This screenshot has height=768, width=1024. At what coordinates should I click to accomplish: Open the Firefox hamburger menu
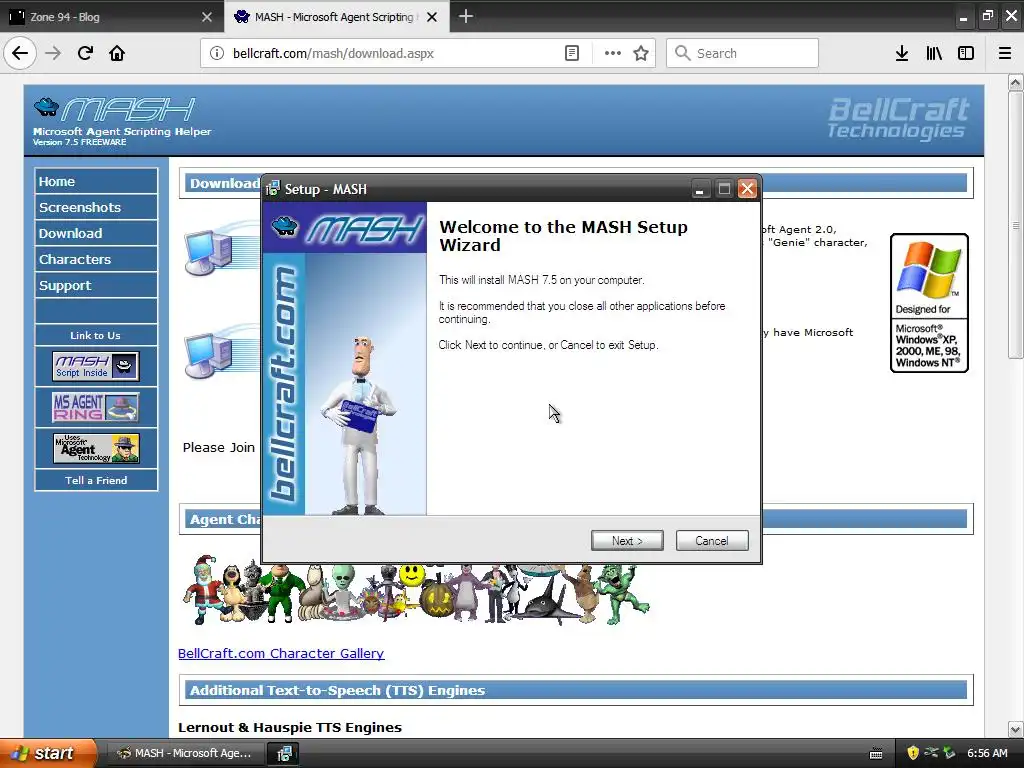1005,53
